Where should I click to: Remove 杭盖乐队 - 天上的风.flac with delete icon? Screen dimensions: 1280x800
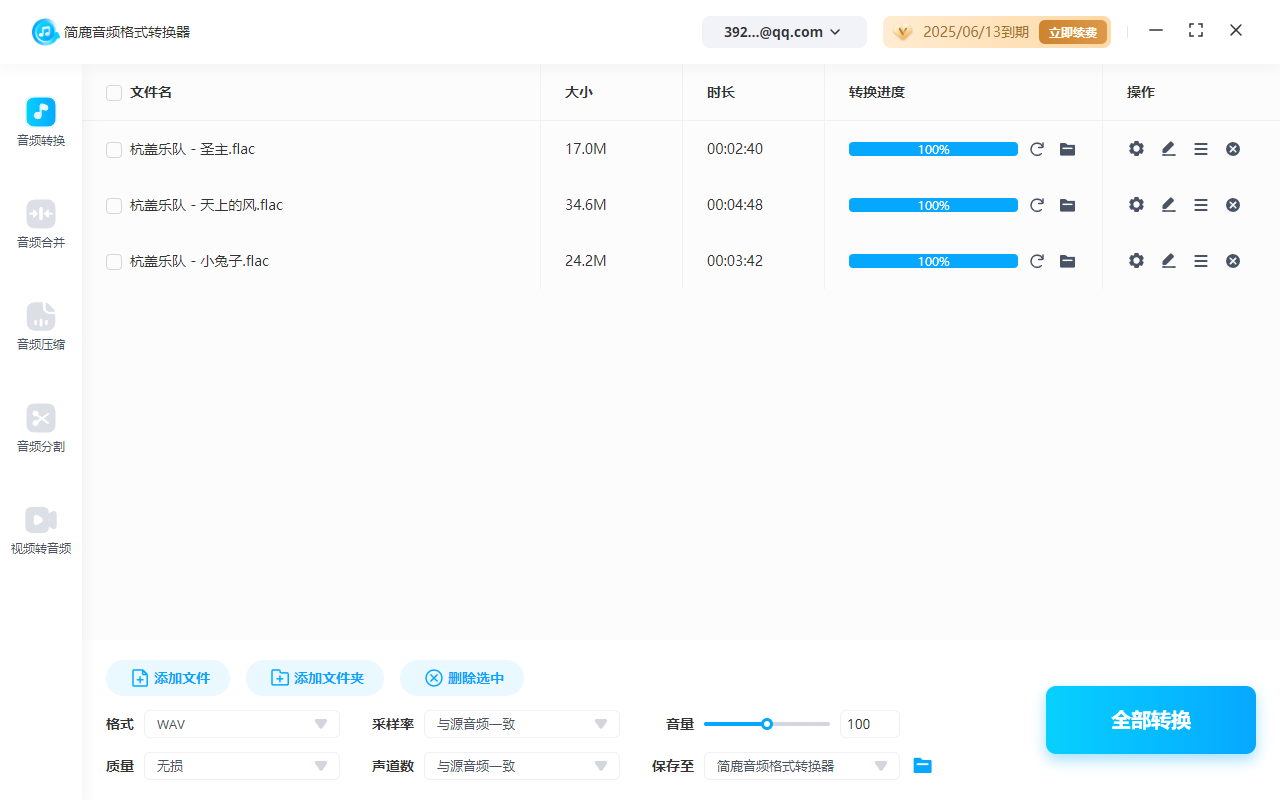[x=1232, y=204]
